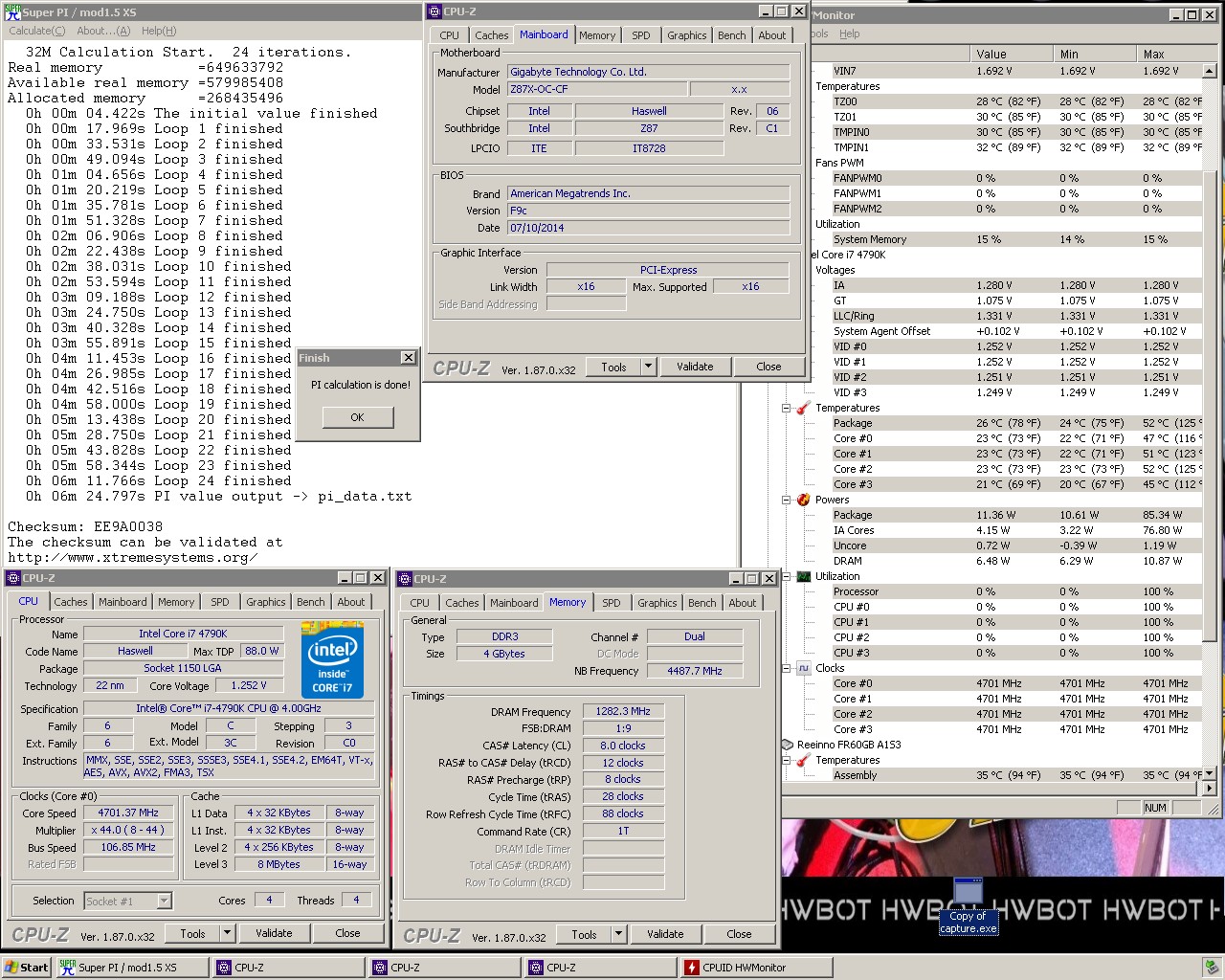This screenshot has height=980, width=1225.
Task: Open the Socket #1 selection dropdown
Action: pos(164,901)
